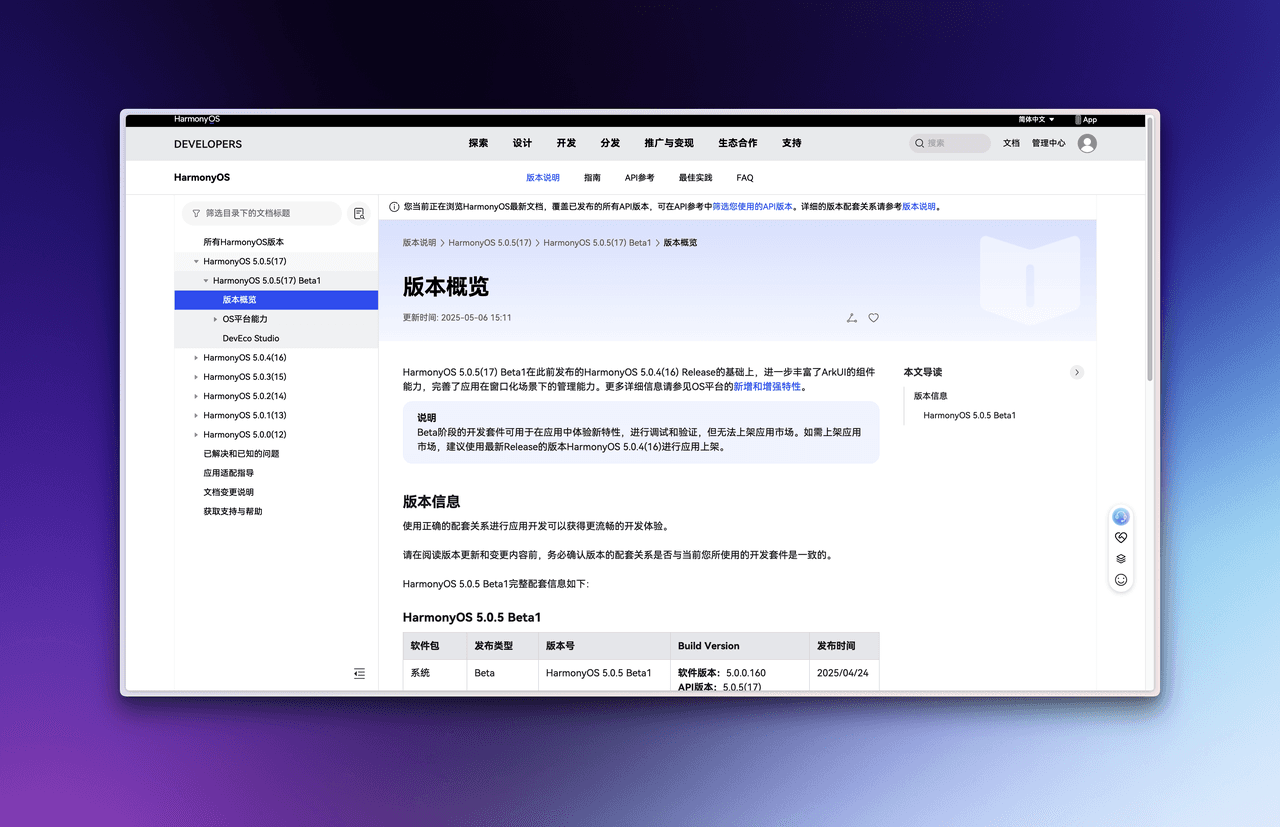Open the 推广与变现 navigation menu
This screenshot has height=827, width=1280.
pyautogui.click(x=669, y=143)
